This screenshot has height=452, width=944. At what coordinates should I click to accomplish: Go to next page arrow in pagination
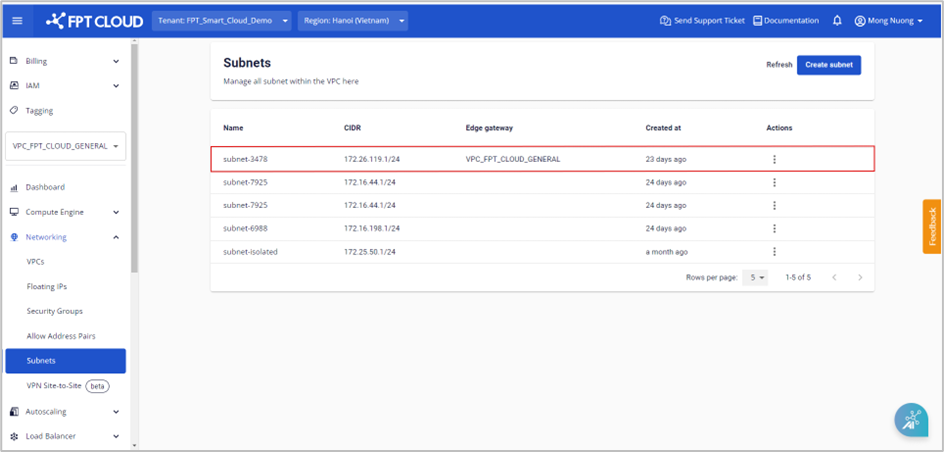tap(859, 277)
